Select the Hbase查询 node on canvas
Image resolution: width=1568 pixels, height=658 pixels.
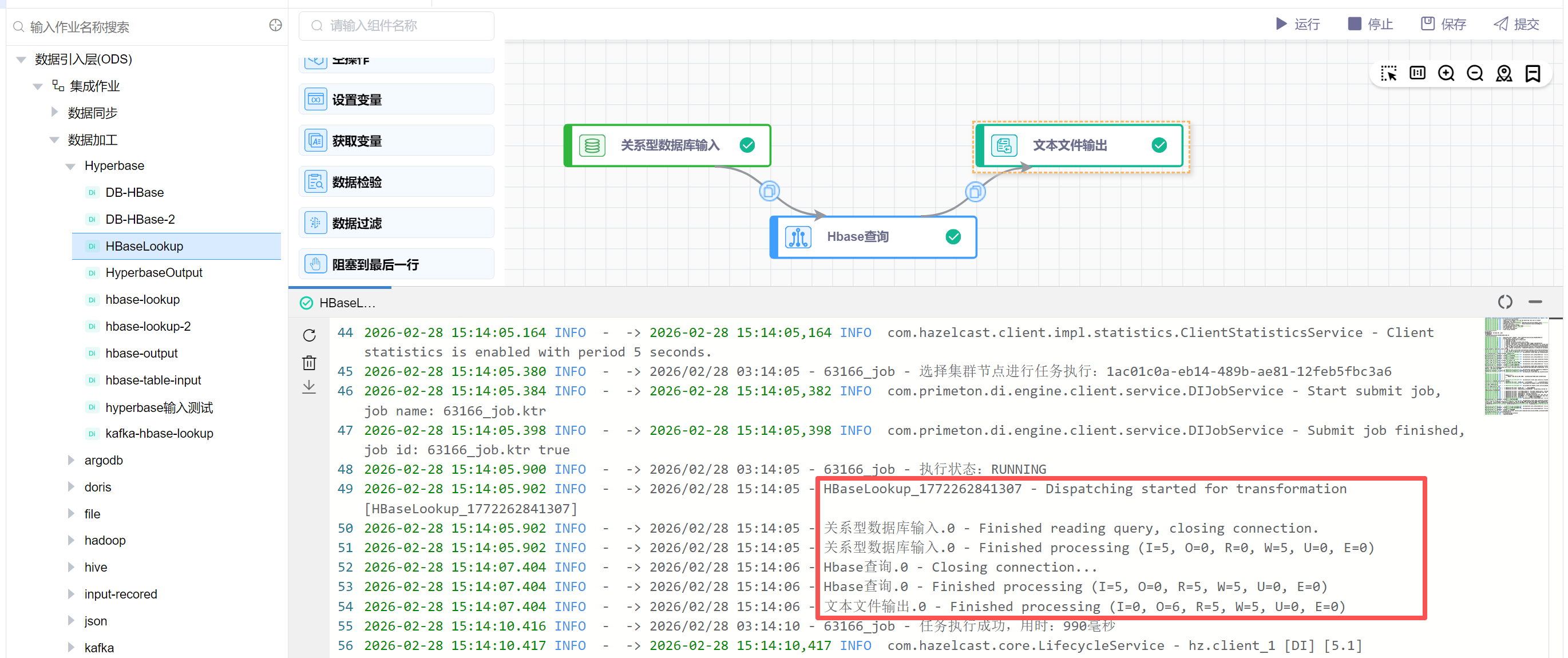point(872,237)
